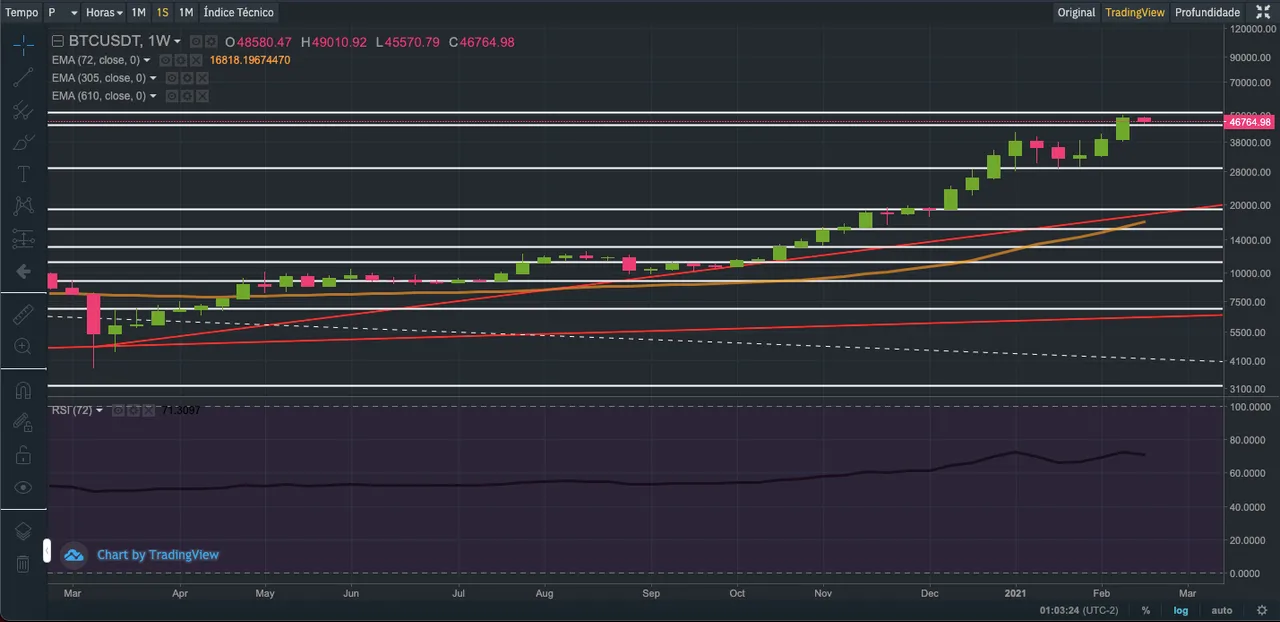The height and width of the screenshot is (622, 1280).
Task: Select the ruler measure tool
Action: coord(23,314)
